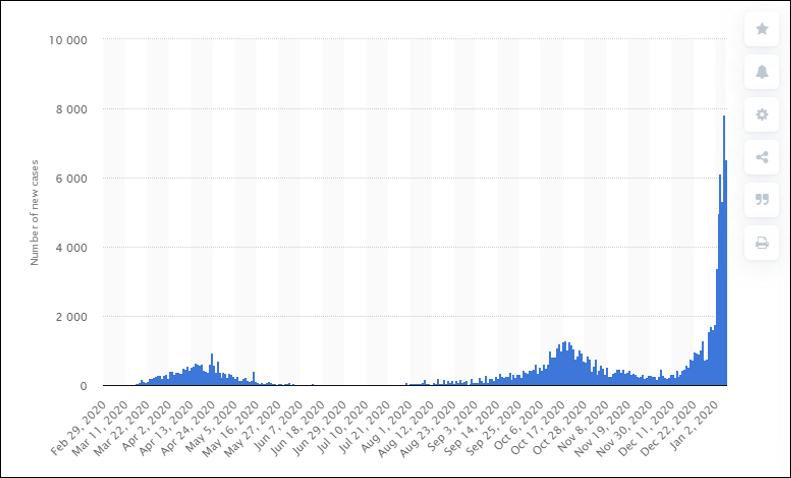
Task: Open chart settings with gear icon
Action: (x=762, y=115)
